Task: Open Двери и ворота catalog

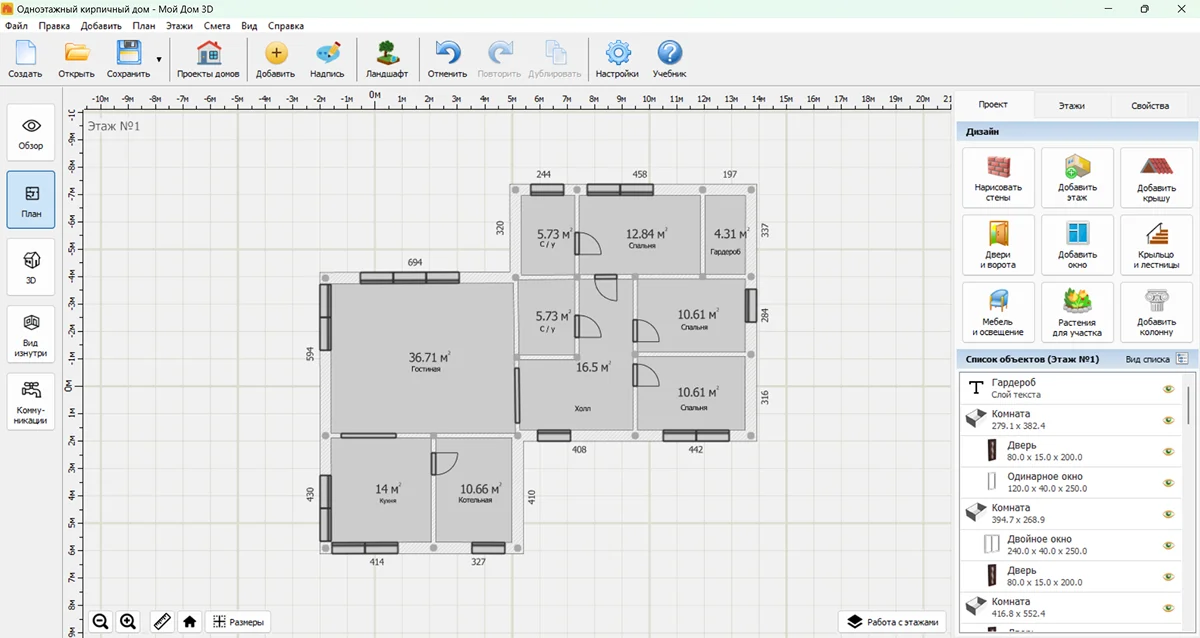Action: click(998, 245)
